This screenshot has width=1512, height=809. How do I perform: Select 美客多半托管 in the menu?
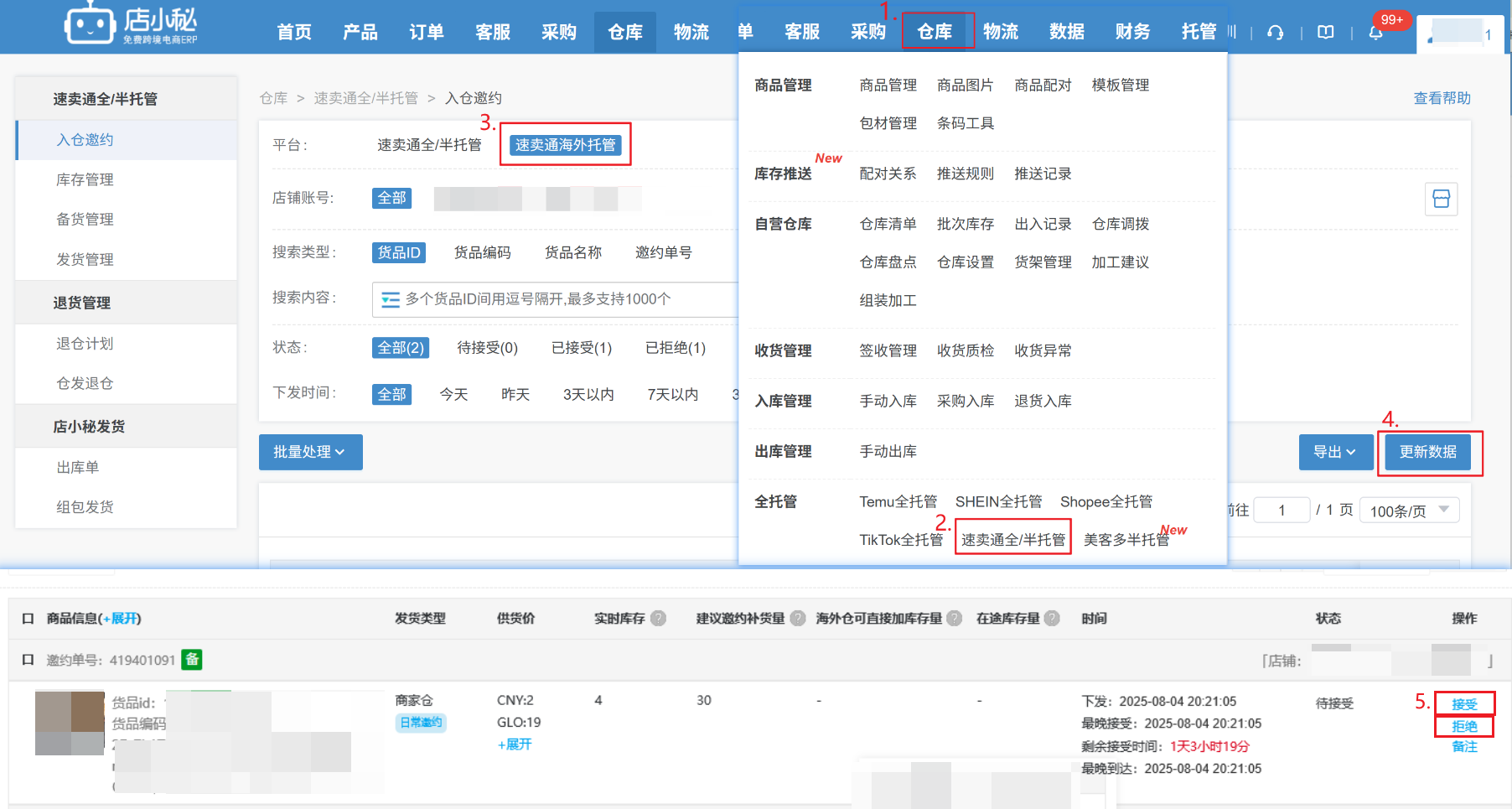click(1126, 540)
